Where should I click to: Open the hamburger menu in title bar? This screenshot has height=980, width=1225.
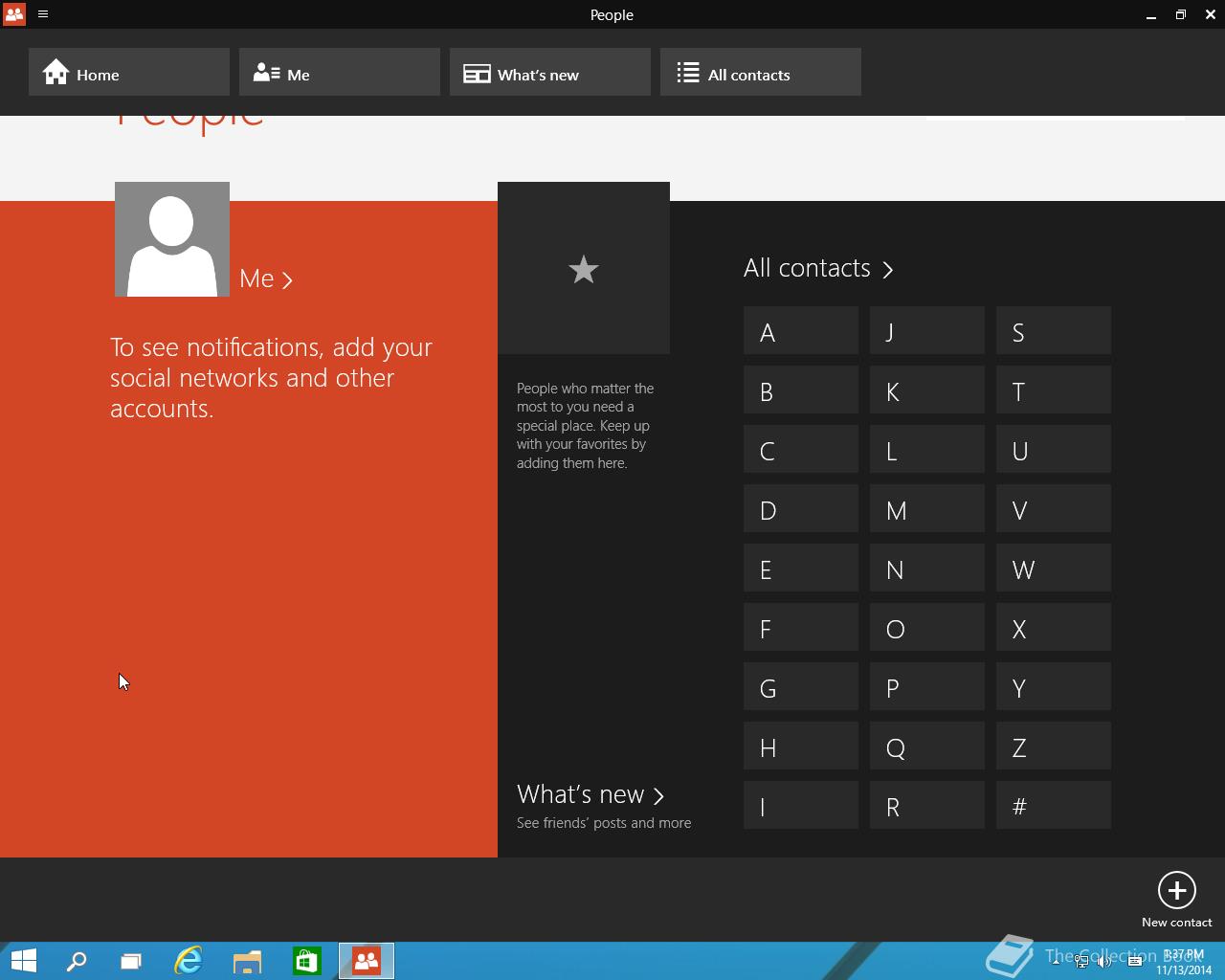(43, 14)
